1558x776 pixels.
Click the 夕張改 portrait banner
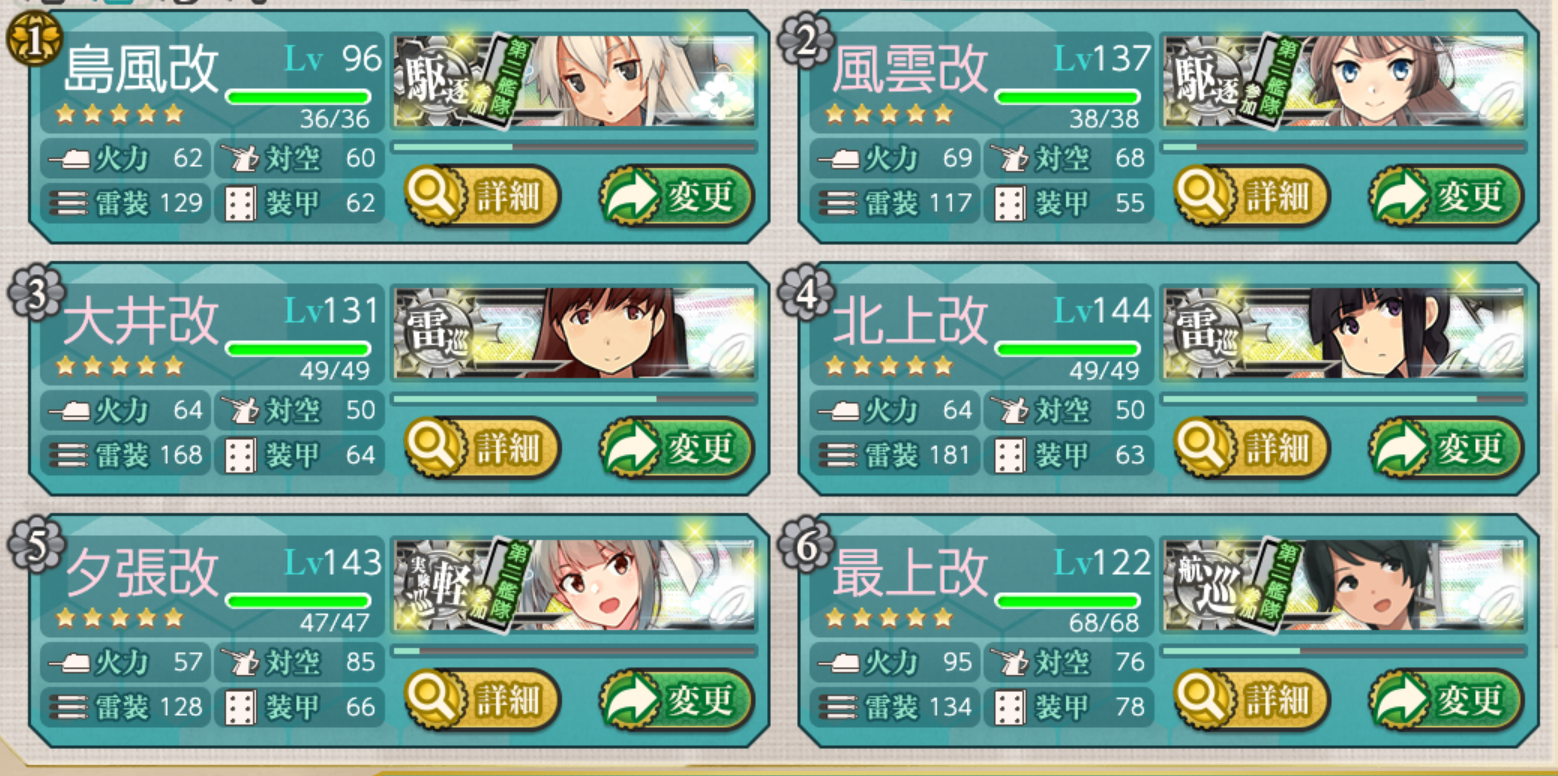click(574, 586)
